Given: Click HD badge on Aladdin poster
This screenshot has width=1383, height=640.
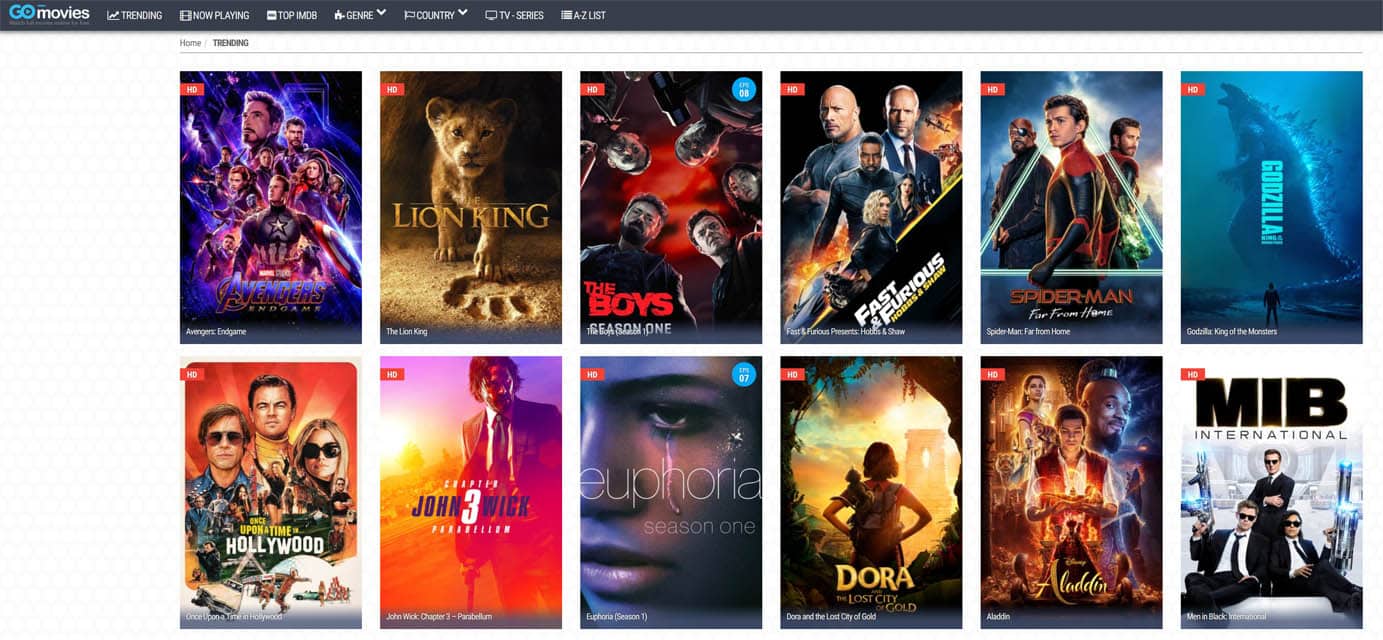Looking at the screenshot, I should (992, 374).
